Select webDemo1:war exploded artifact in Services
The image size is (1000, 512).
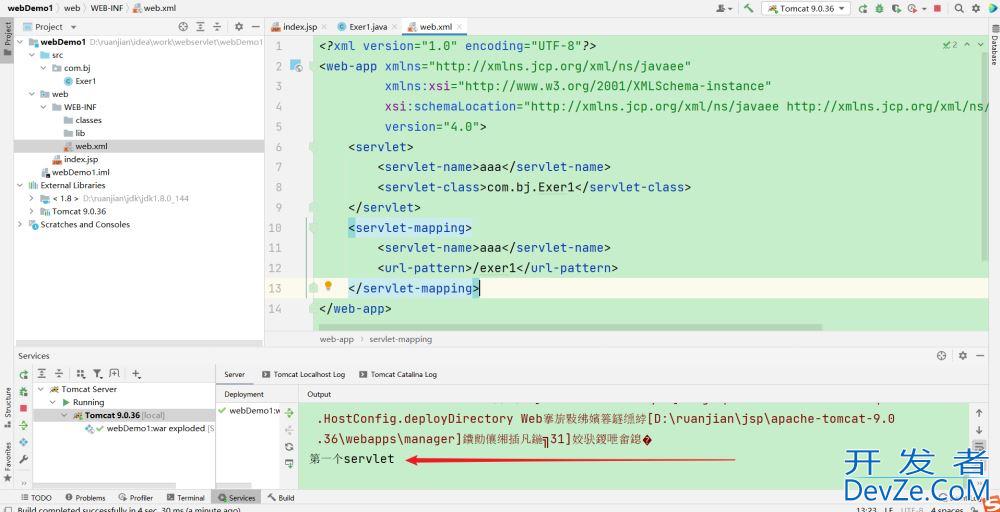click(150, 428)
